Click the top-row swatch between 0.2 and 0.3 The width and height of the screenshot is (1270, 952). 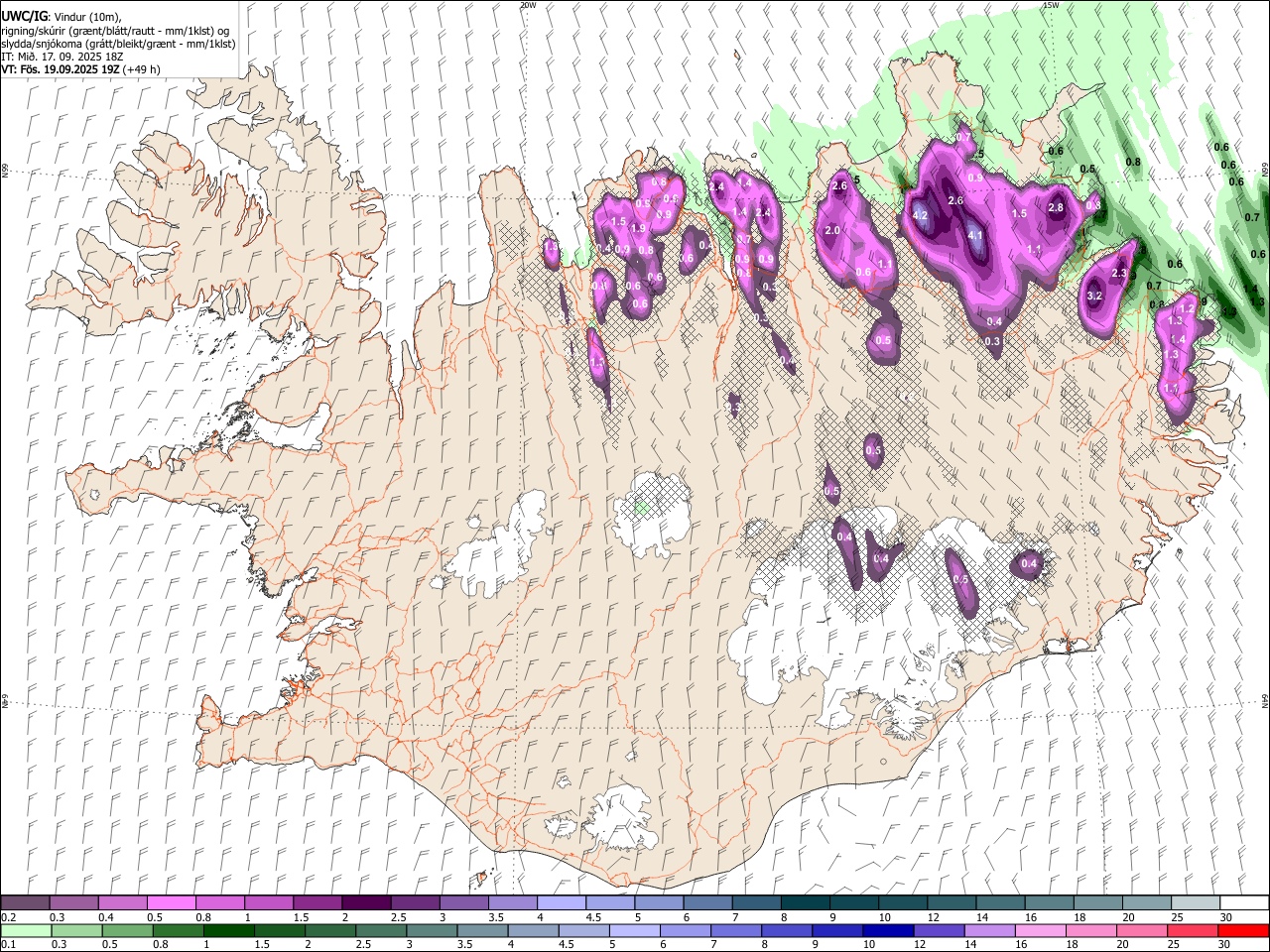[25, 903]
